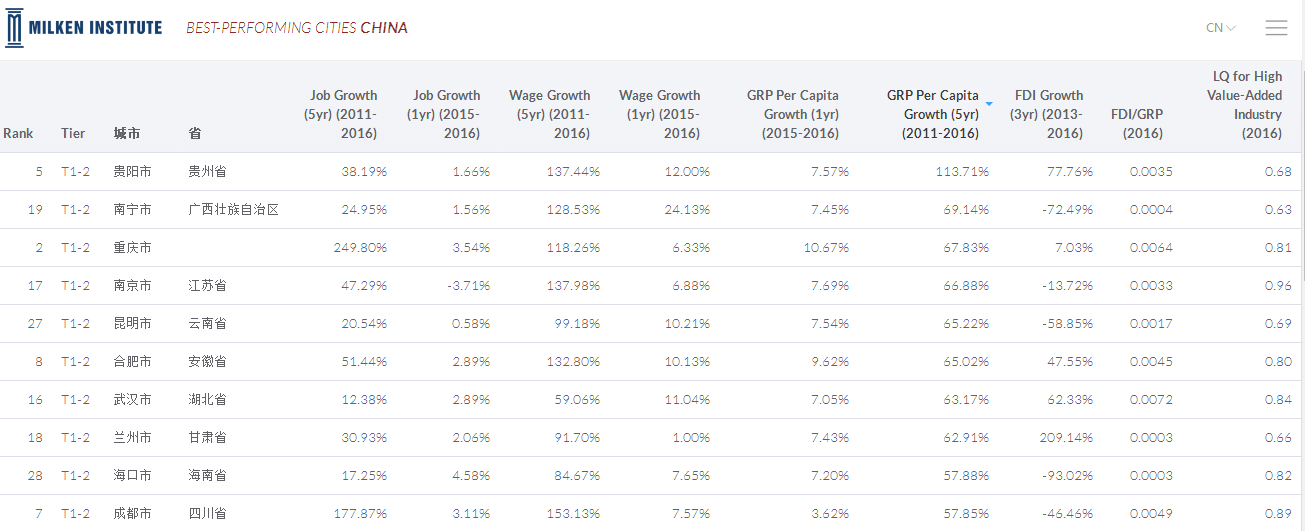
Task: Select the 贵阳市 city row
Action: coord(132,172)
